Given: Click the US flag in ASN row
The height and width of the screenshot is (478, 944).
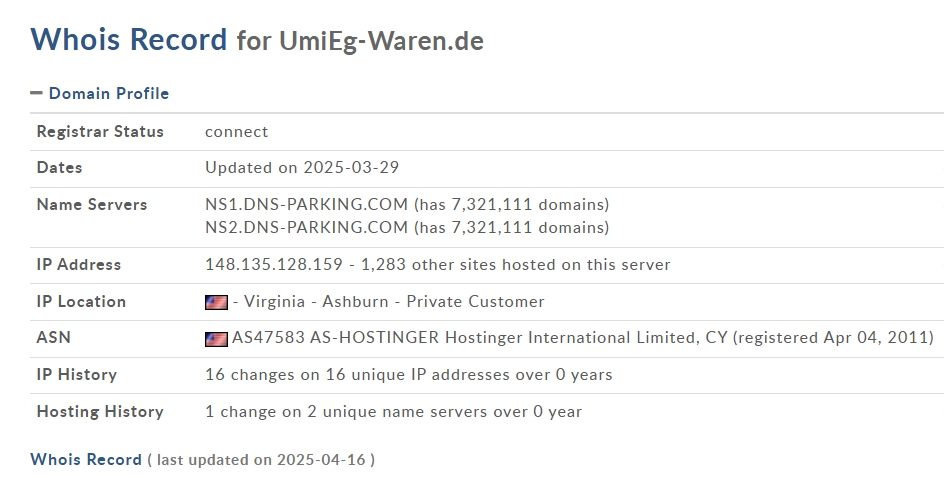Looking at the screenshot, I should point(216,338).
